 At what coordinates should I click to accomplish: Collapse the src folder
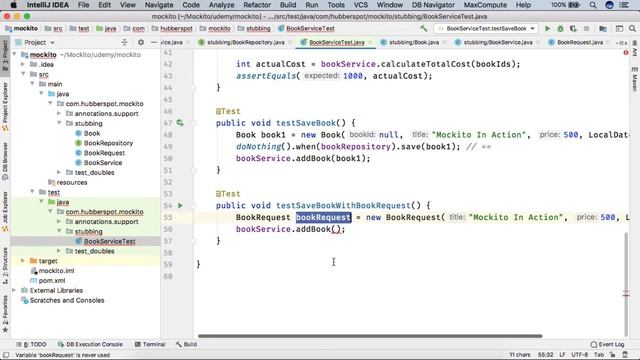[23, 74]
